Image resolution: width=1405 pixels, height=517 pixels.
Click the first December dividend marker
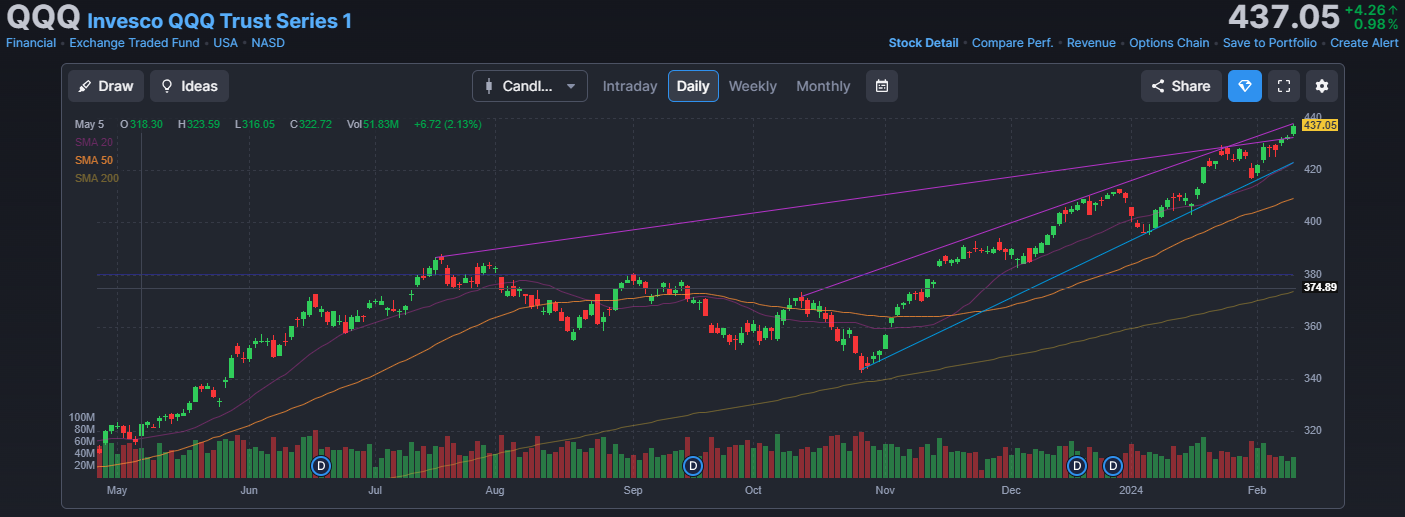(1076, 465)
